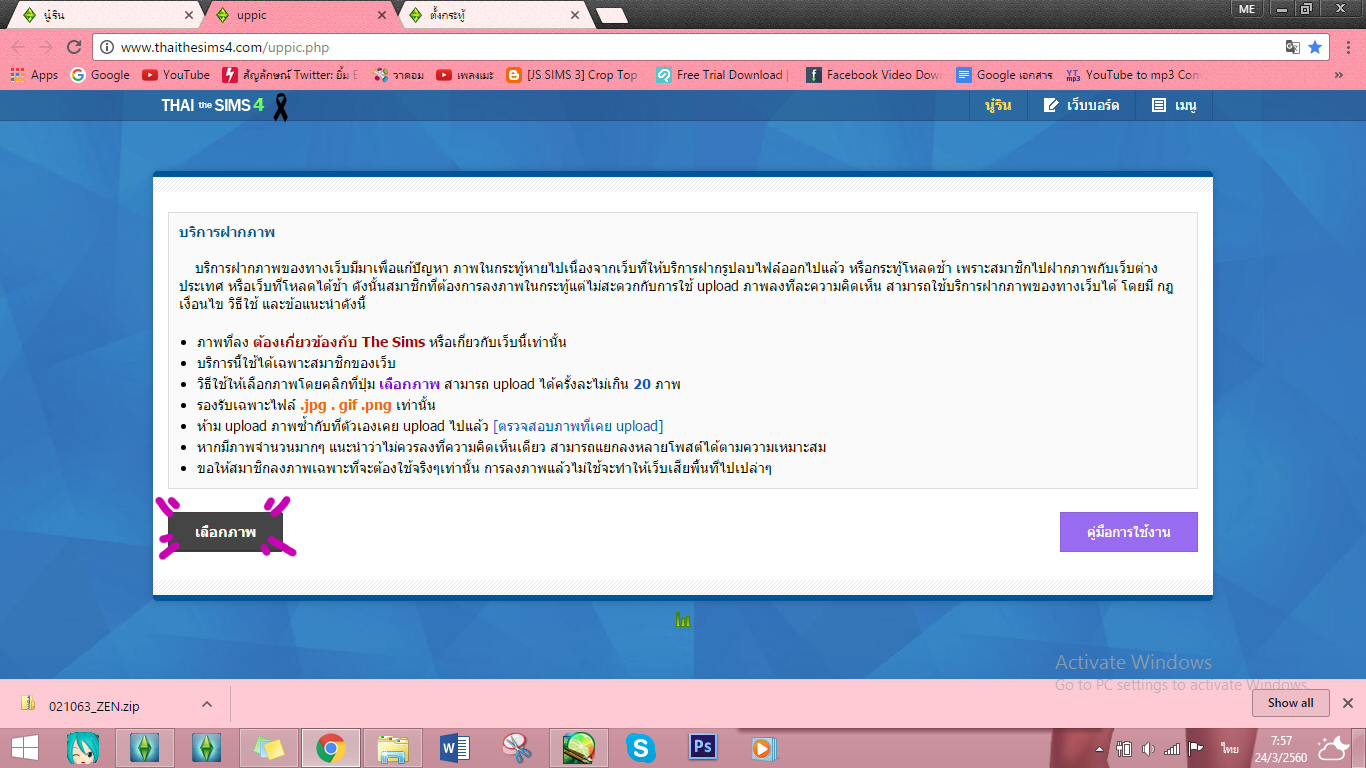
Task: Close the downloads bar
Action: pos(1348,703)
